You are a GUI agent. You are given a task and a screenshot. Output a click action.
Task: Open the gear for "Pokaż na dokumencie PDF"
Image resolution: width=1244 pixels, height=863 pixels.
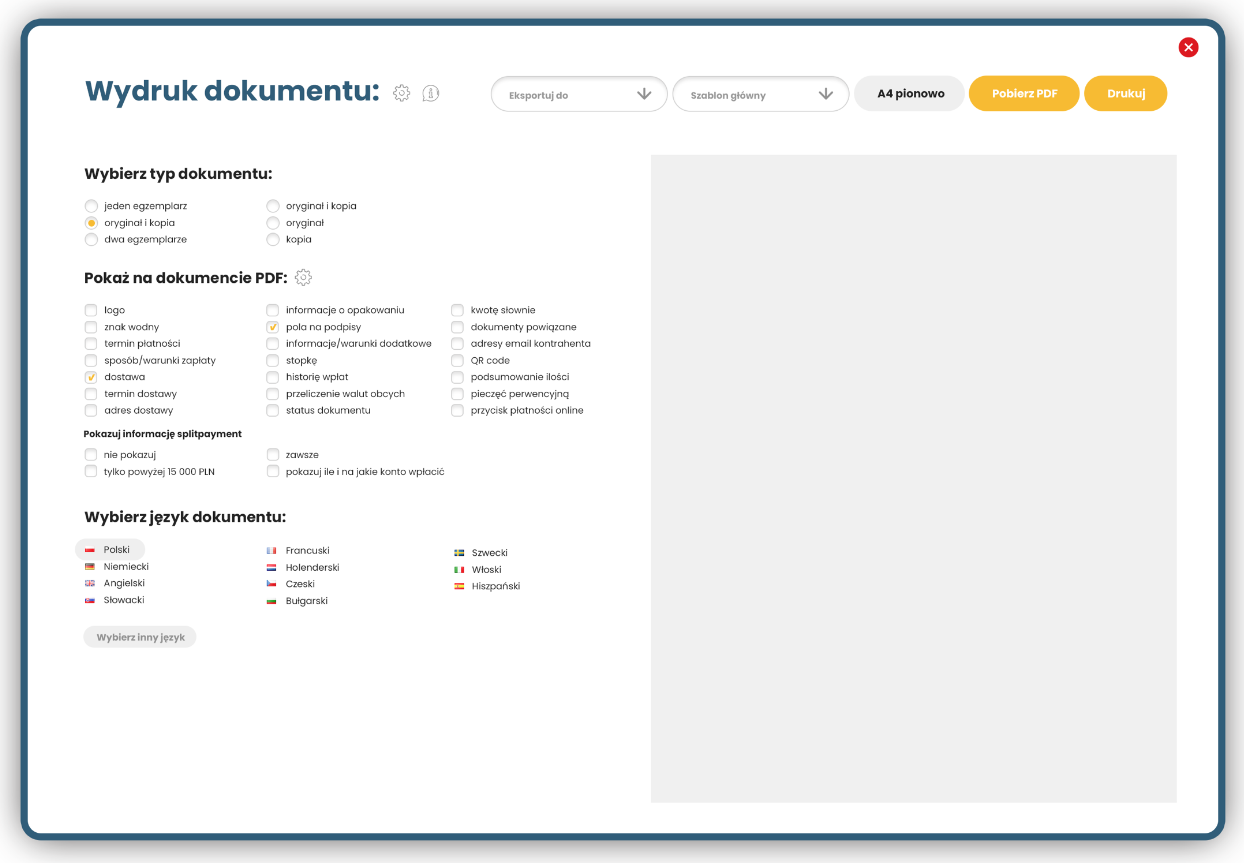click(x=303, y=277)
